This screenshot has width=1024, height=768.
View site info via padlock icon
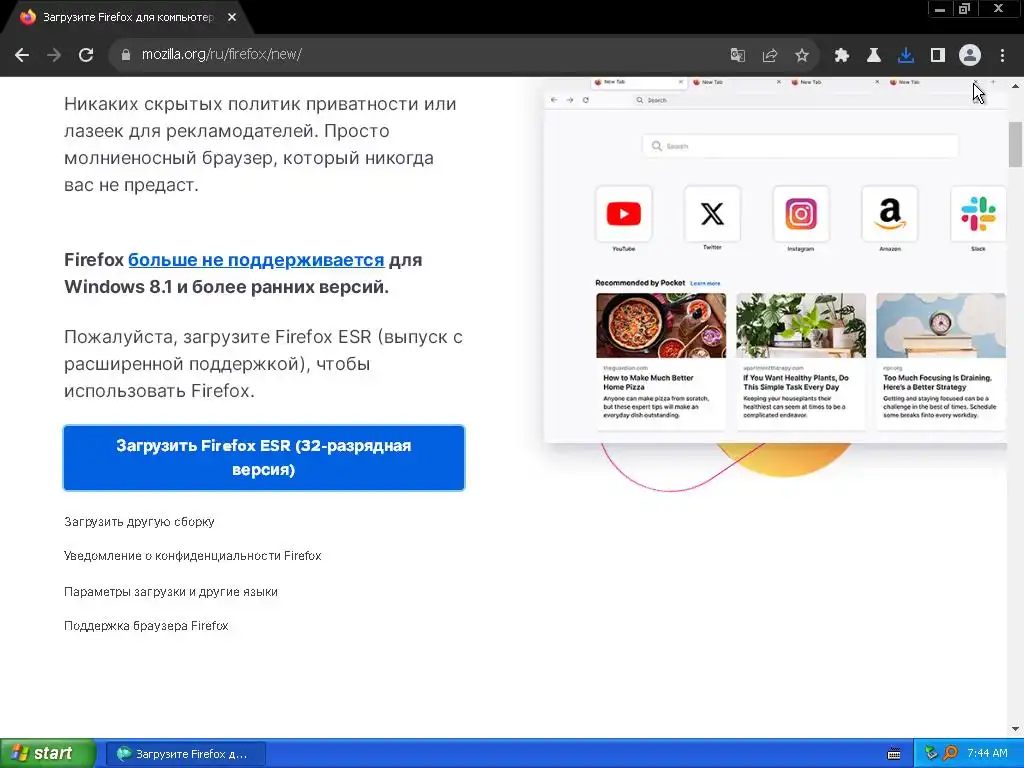(x=125, y=55)
